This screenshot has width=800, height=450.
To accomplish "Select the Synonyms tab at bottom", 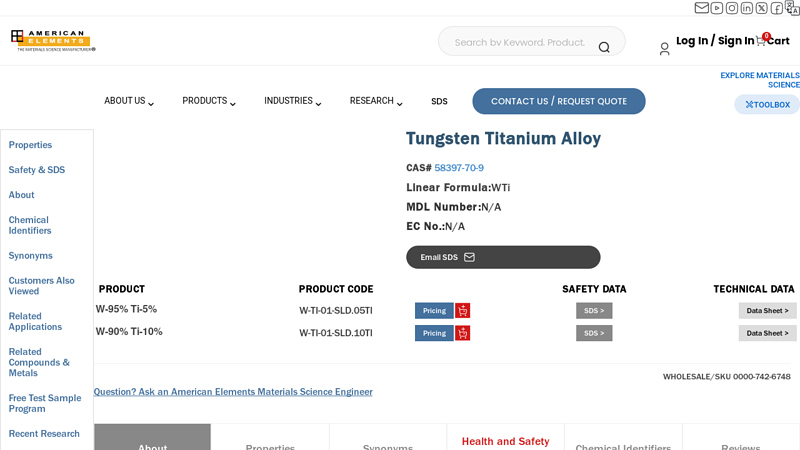I will (x=388, y=438).
